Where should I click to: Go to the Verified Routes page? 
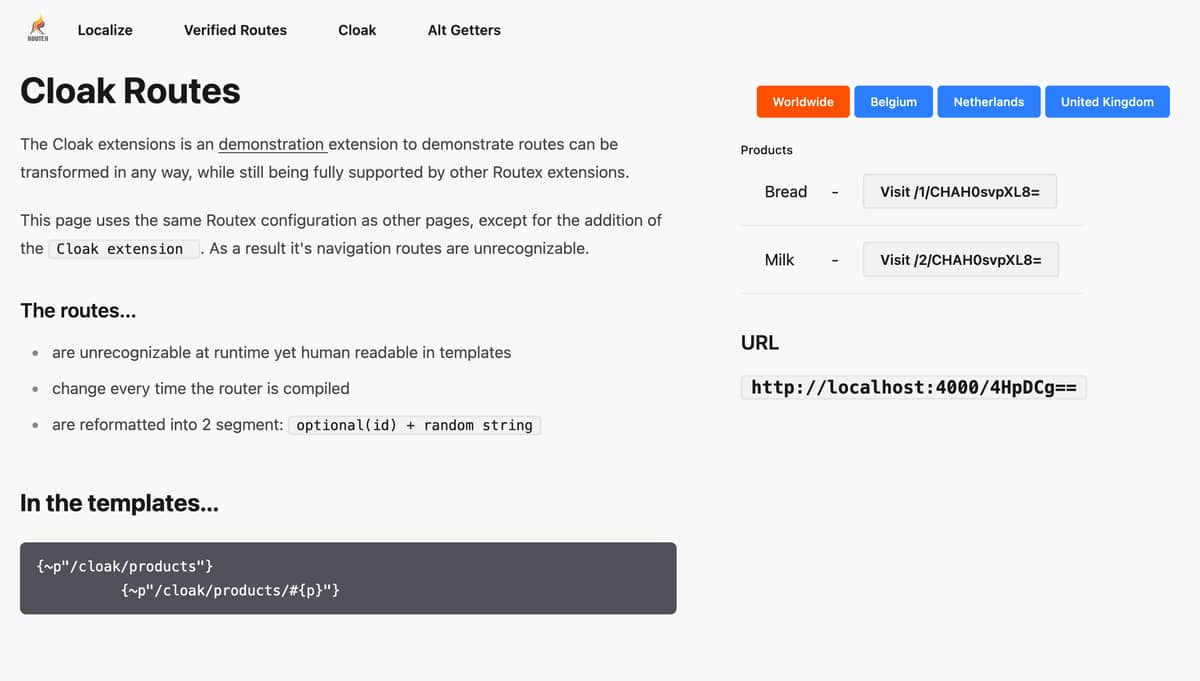pos(235,30)
